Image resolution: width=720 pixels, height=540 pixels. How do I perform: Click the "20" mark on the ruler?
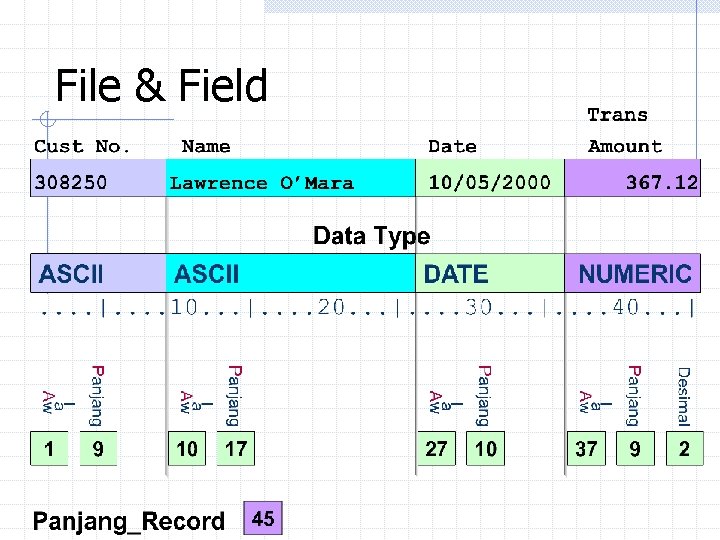tap(331, 307)
